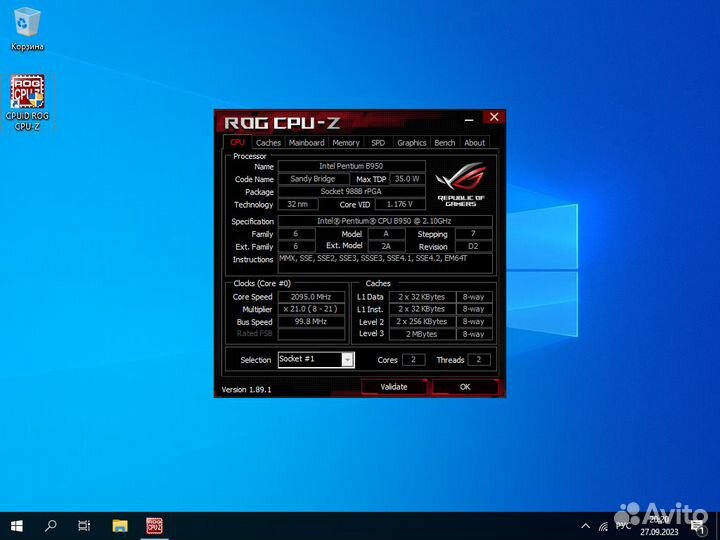This screenshot has width=720, height=540.
Task: Open File Explorer from the taskbar
Action: pyautogui.click(x=120, y=526)
